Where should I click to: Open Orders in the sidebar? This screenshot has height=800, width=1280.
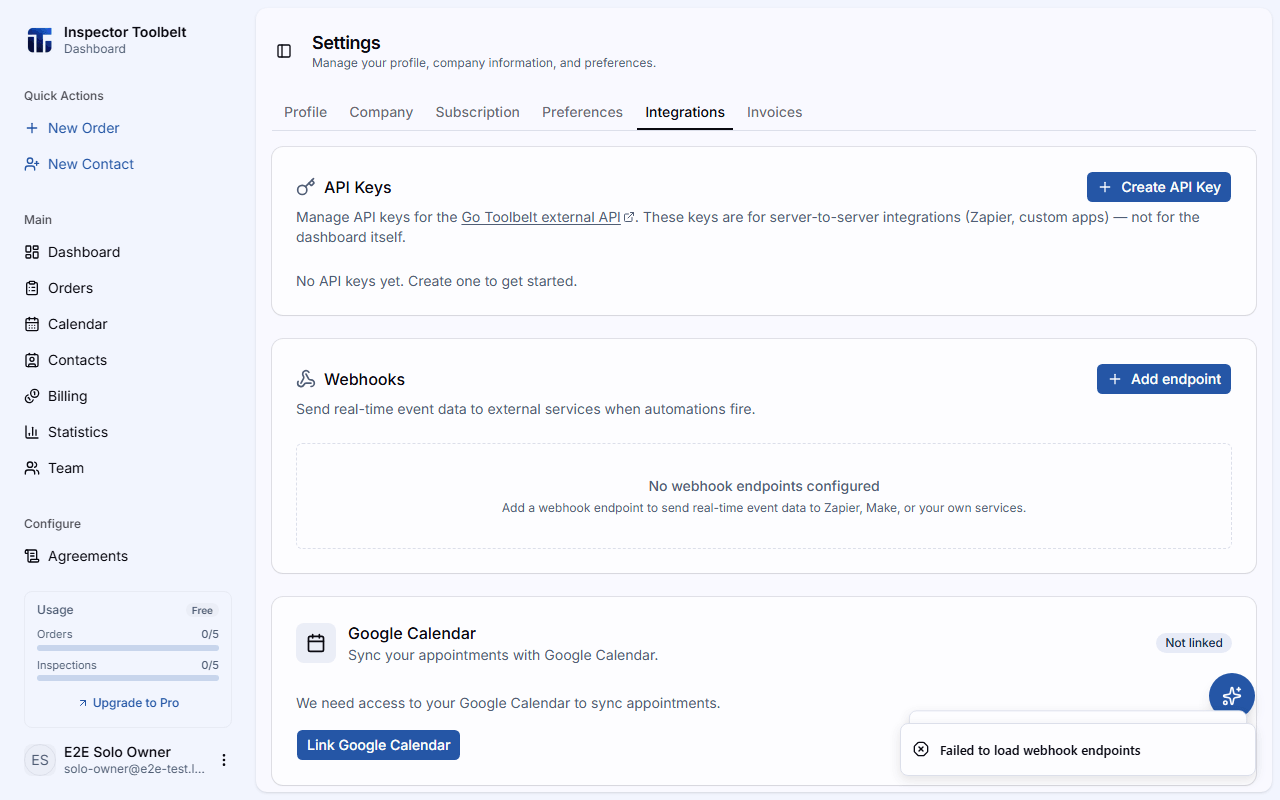click(x=128, y=288)
